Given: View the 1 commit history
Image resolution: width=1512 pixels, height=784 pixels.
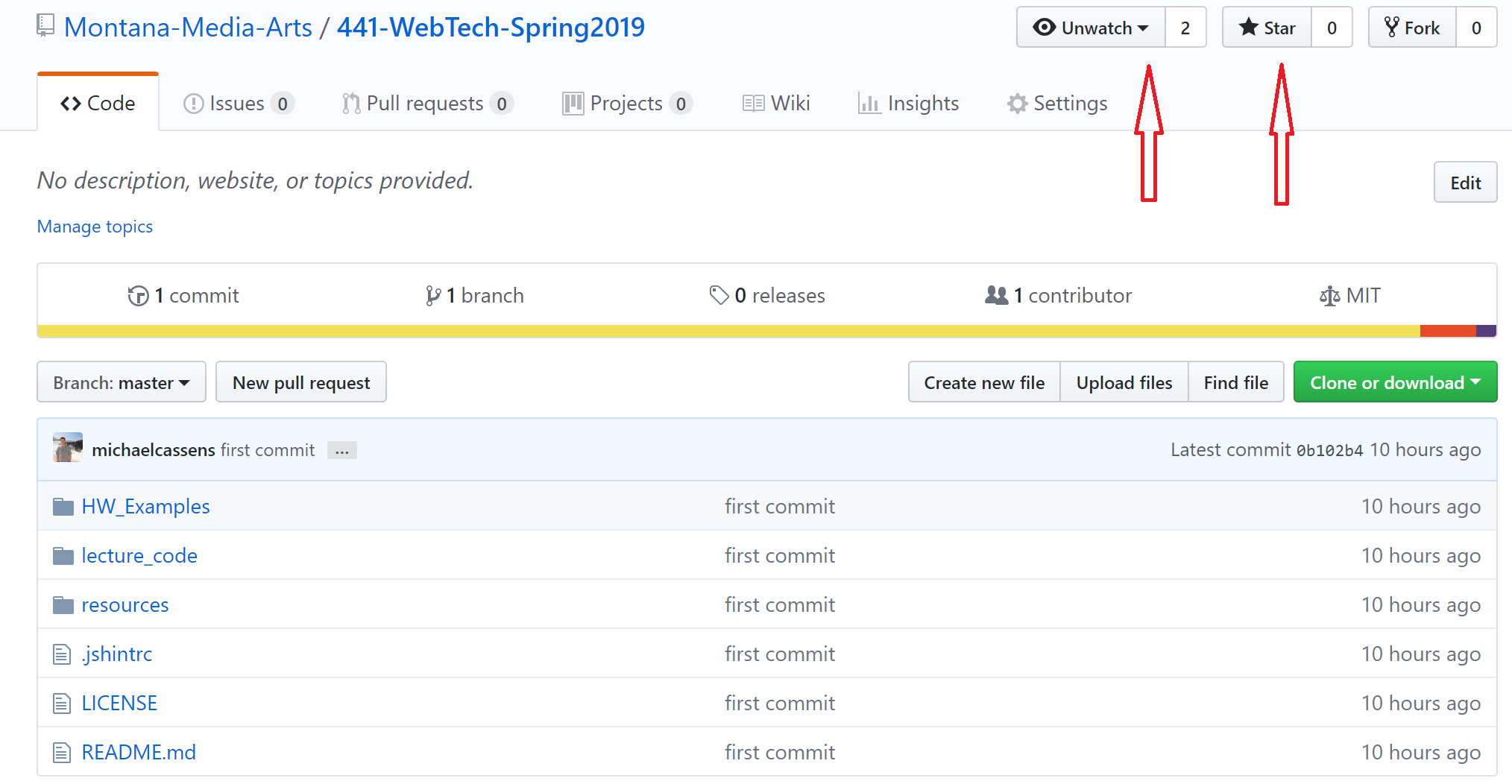Looking at the screenshot, I should [x=183, y=296].
